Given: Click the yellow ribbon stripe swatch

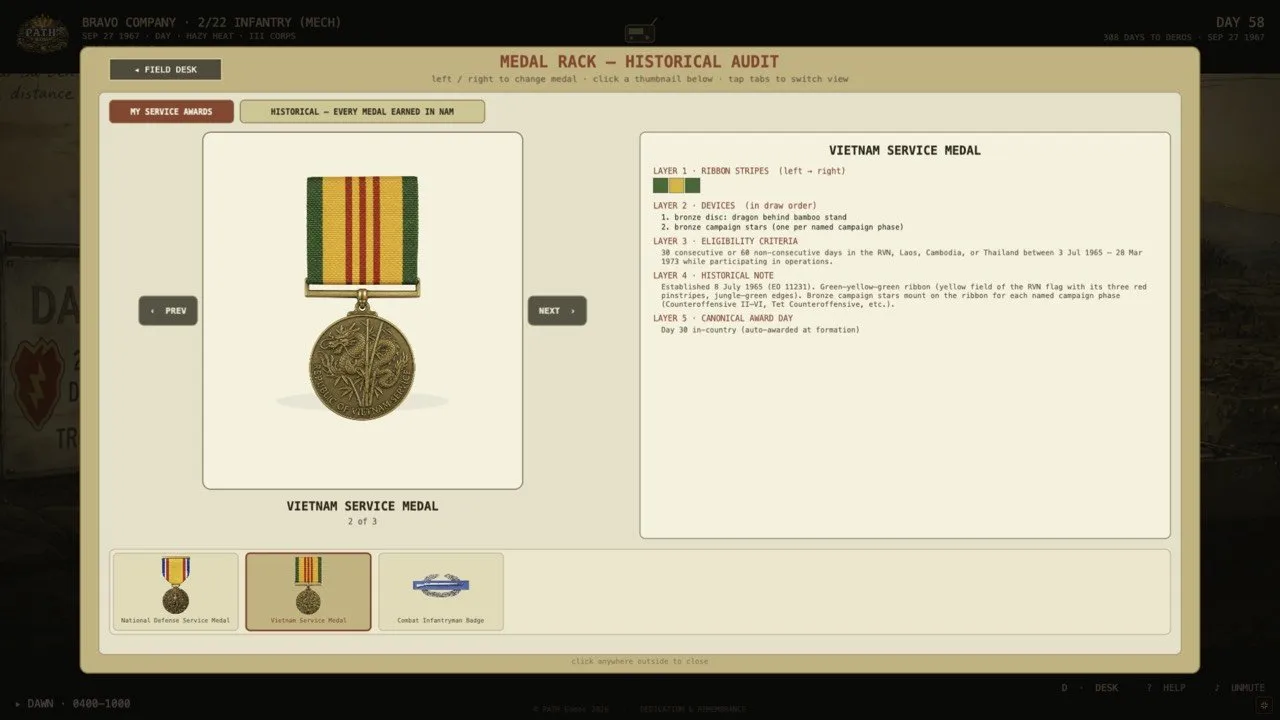Looking at the screenshot, I should tap(676, 186).
